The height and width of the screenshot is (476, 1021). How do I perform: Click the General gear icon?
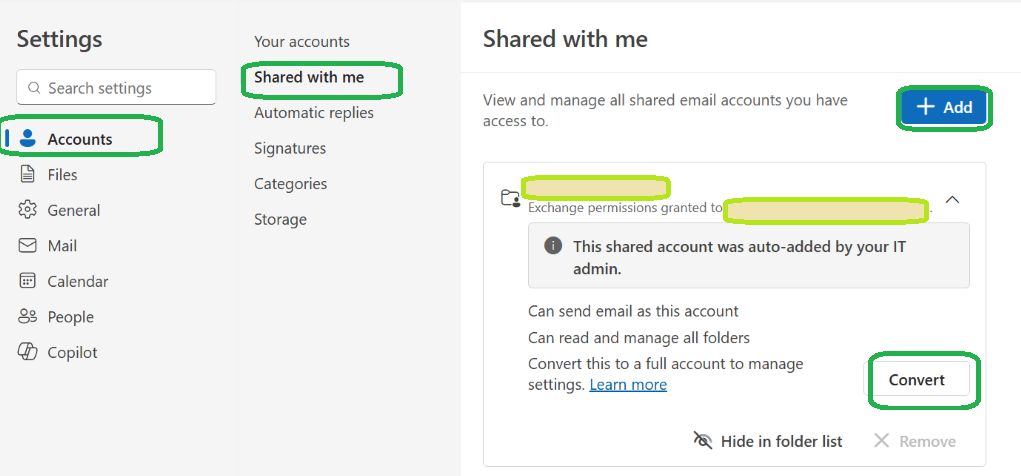click(x=27, y=210)
